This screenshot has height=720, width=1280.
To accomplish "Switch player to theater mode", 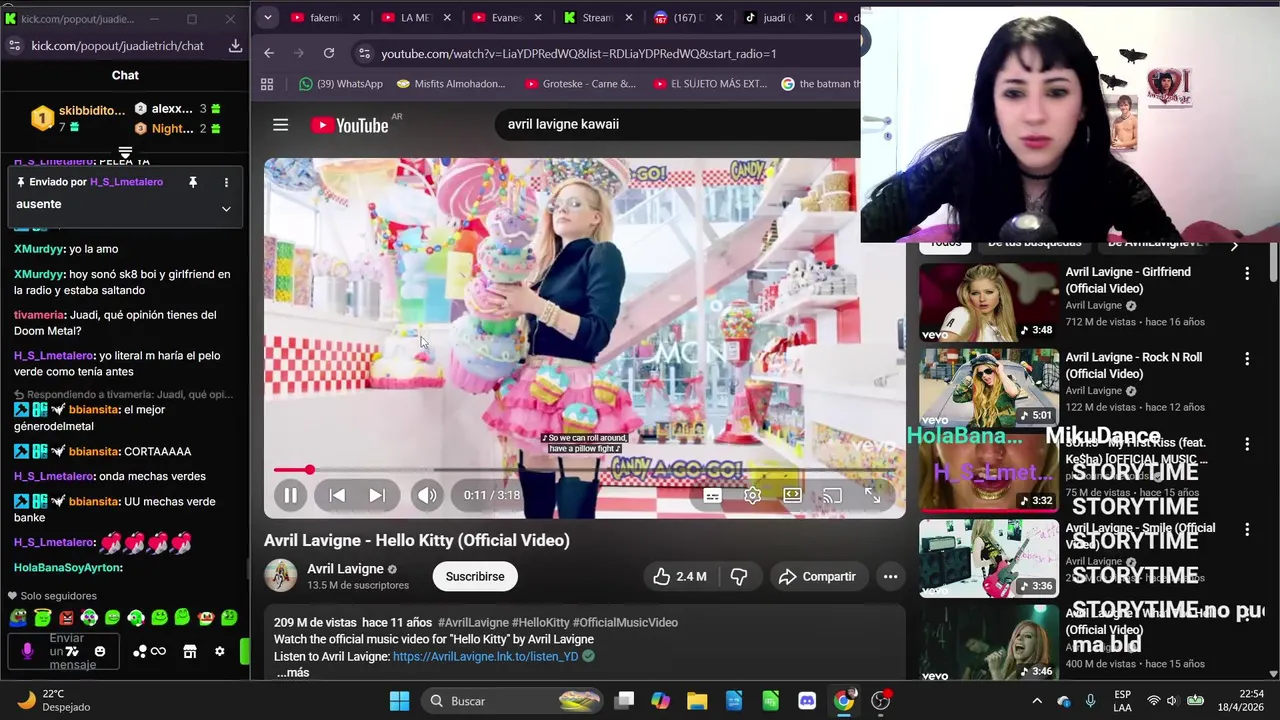I will (792, 495).
